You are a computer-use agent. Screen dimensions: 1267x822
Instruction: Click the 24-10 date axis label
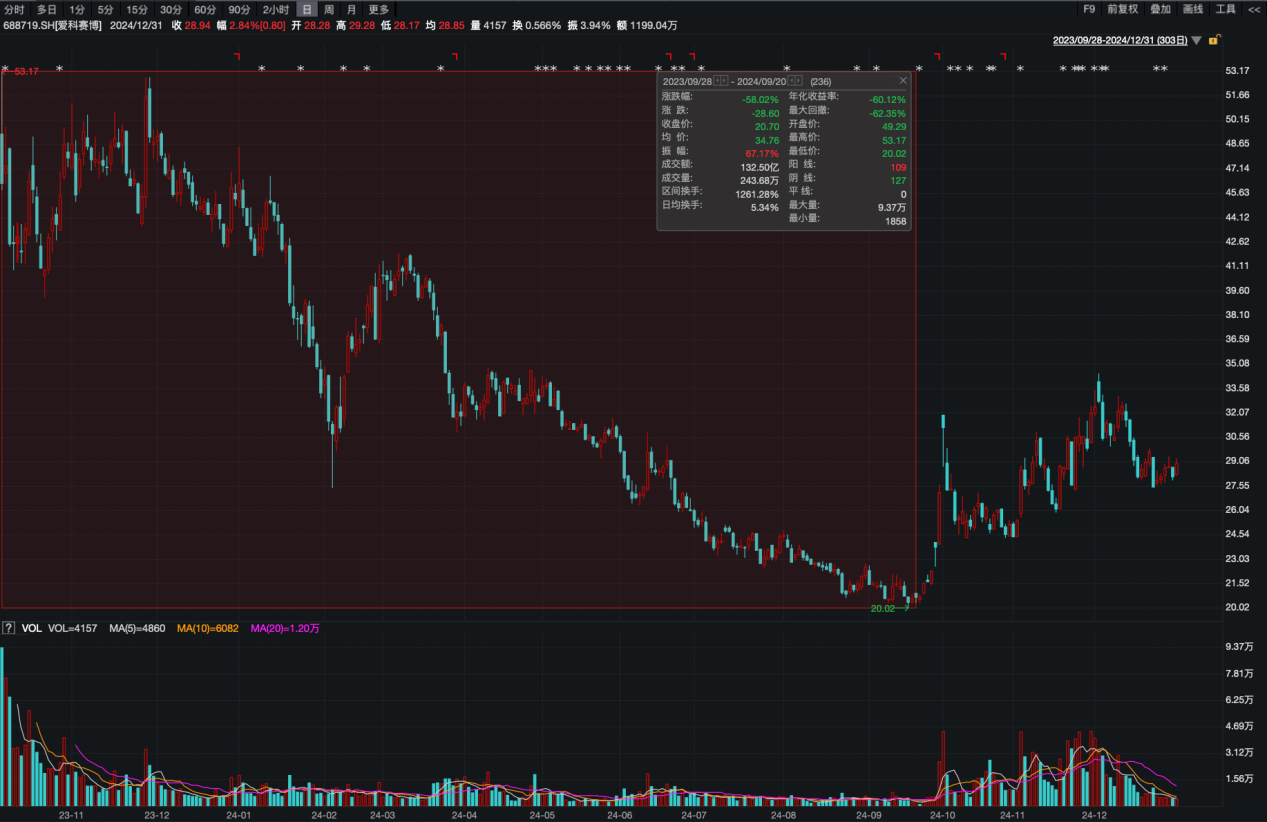tap(943, 815)
